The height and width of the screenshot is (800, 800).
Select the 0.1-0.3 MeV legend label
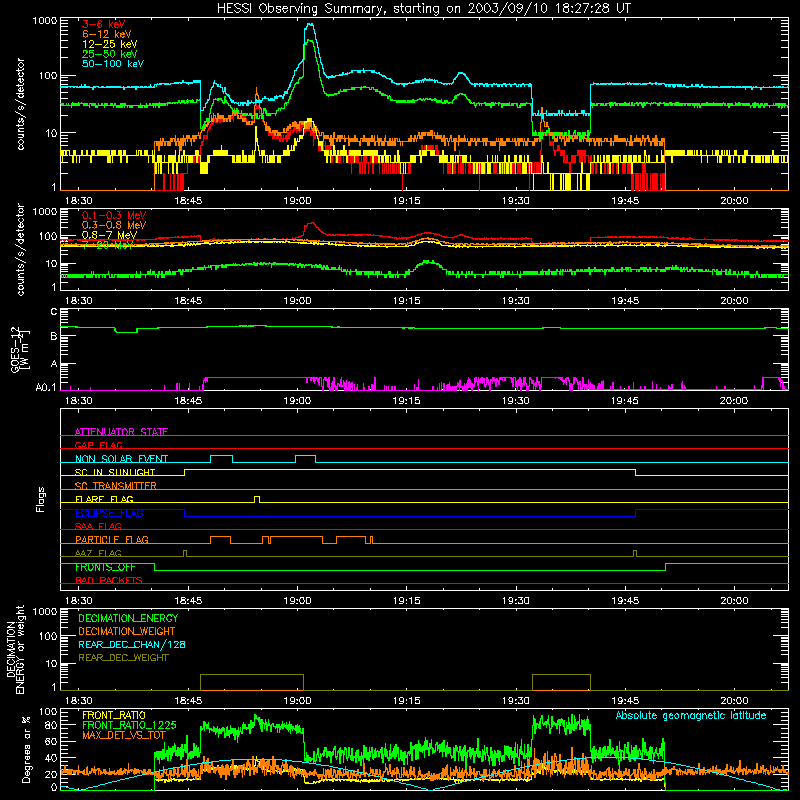click(x=114, y=215)
